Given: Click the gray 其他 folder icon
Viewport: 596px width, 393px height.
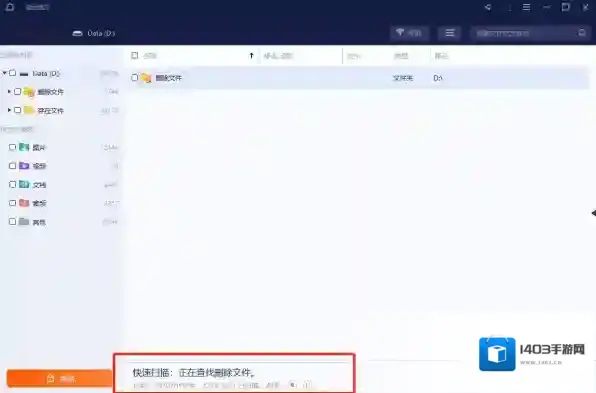Looking at the screenshot, I should (x=24, y=221).
